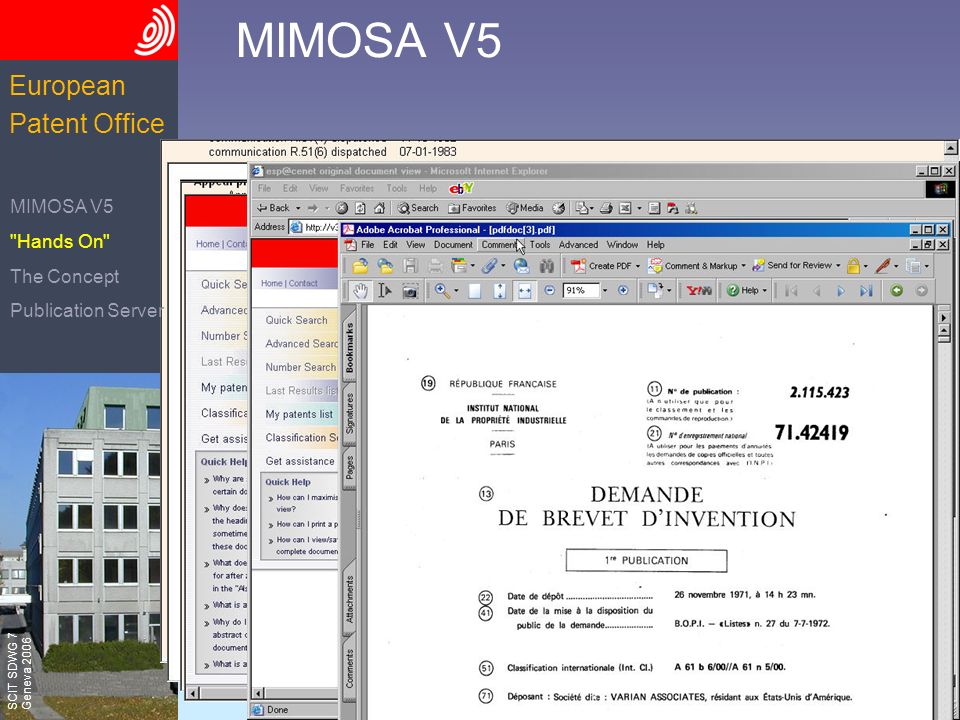
Task: Click the Favorites button in IE toolbar
Action: 472,208
